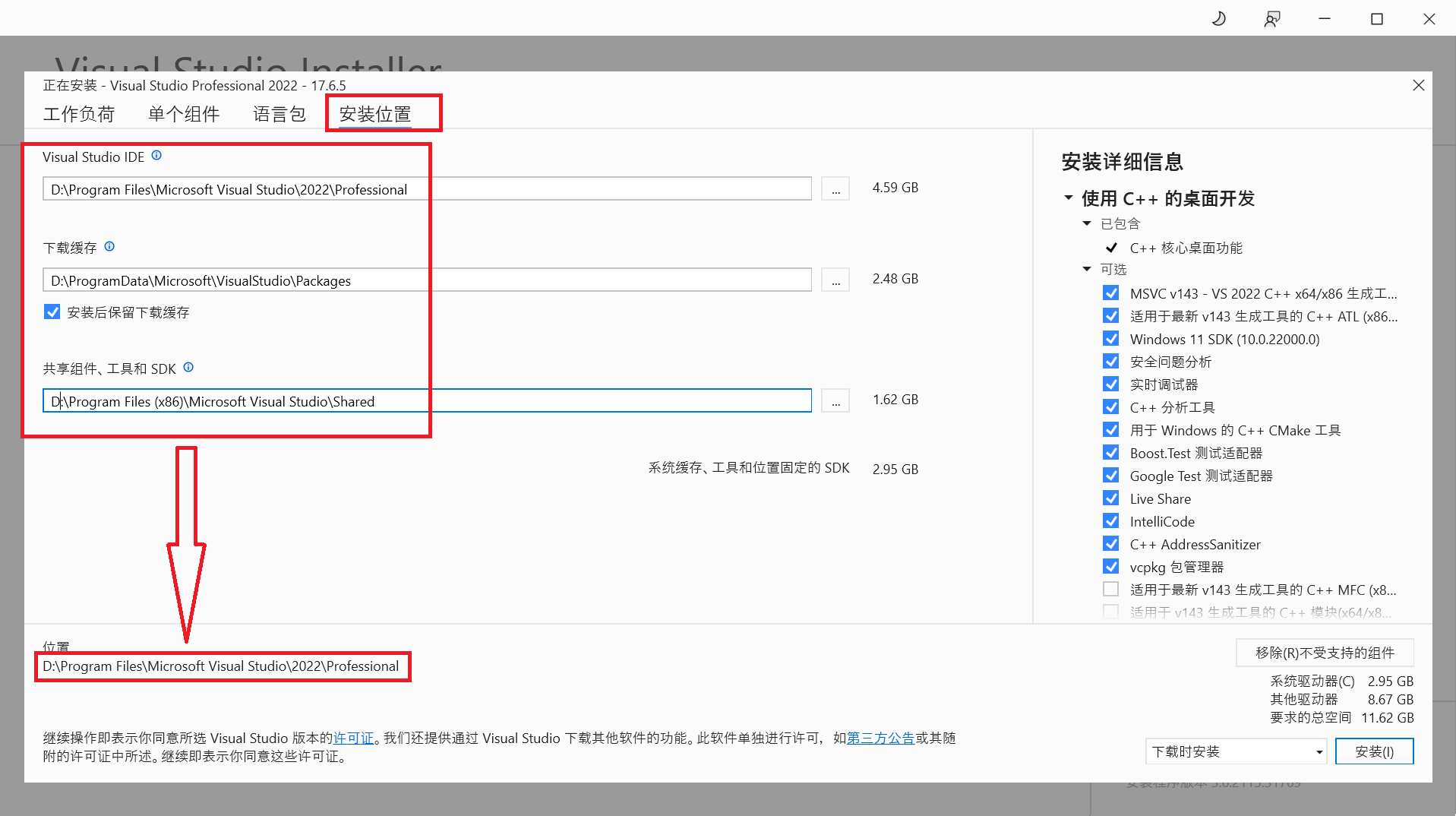Uncheck Boost.Test 测试适配器
This screenshot has height=816, width=1456.
point(1110,453)
